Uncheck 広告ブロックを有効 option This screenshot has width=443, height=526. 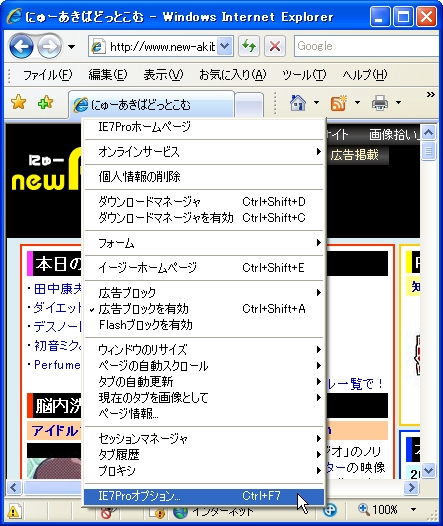204,309
